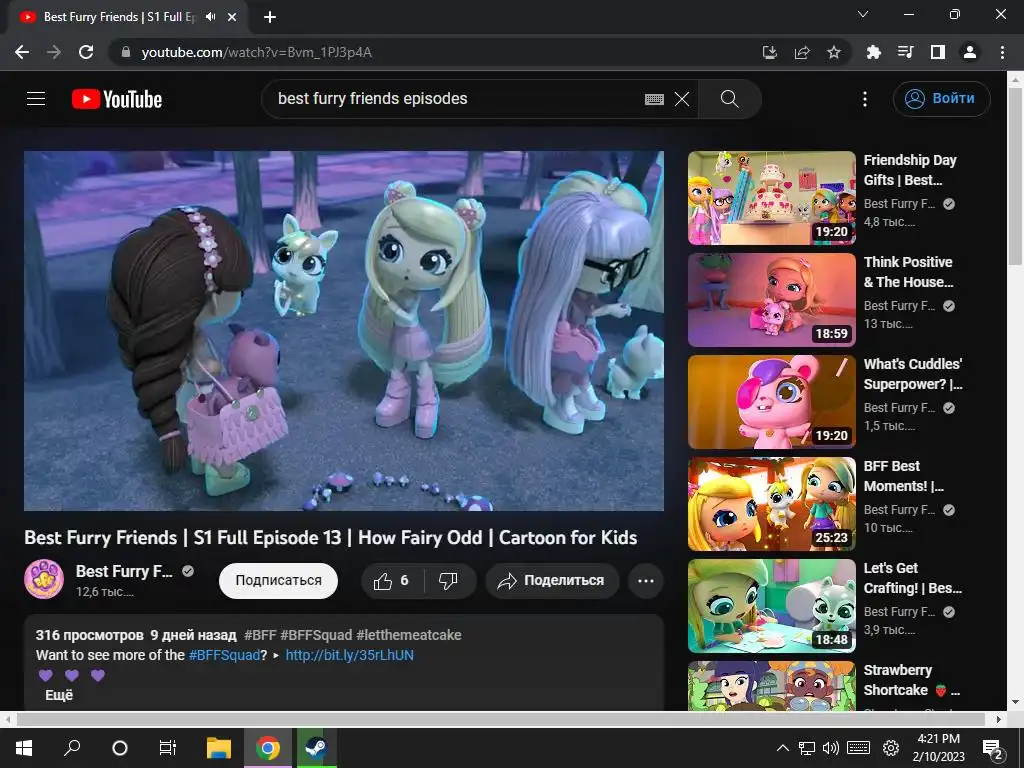Click the address bar URL
The width and height of the screenshot is (1024, 768).
coord(257,52)
